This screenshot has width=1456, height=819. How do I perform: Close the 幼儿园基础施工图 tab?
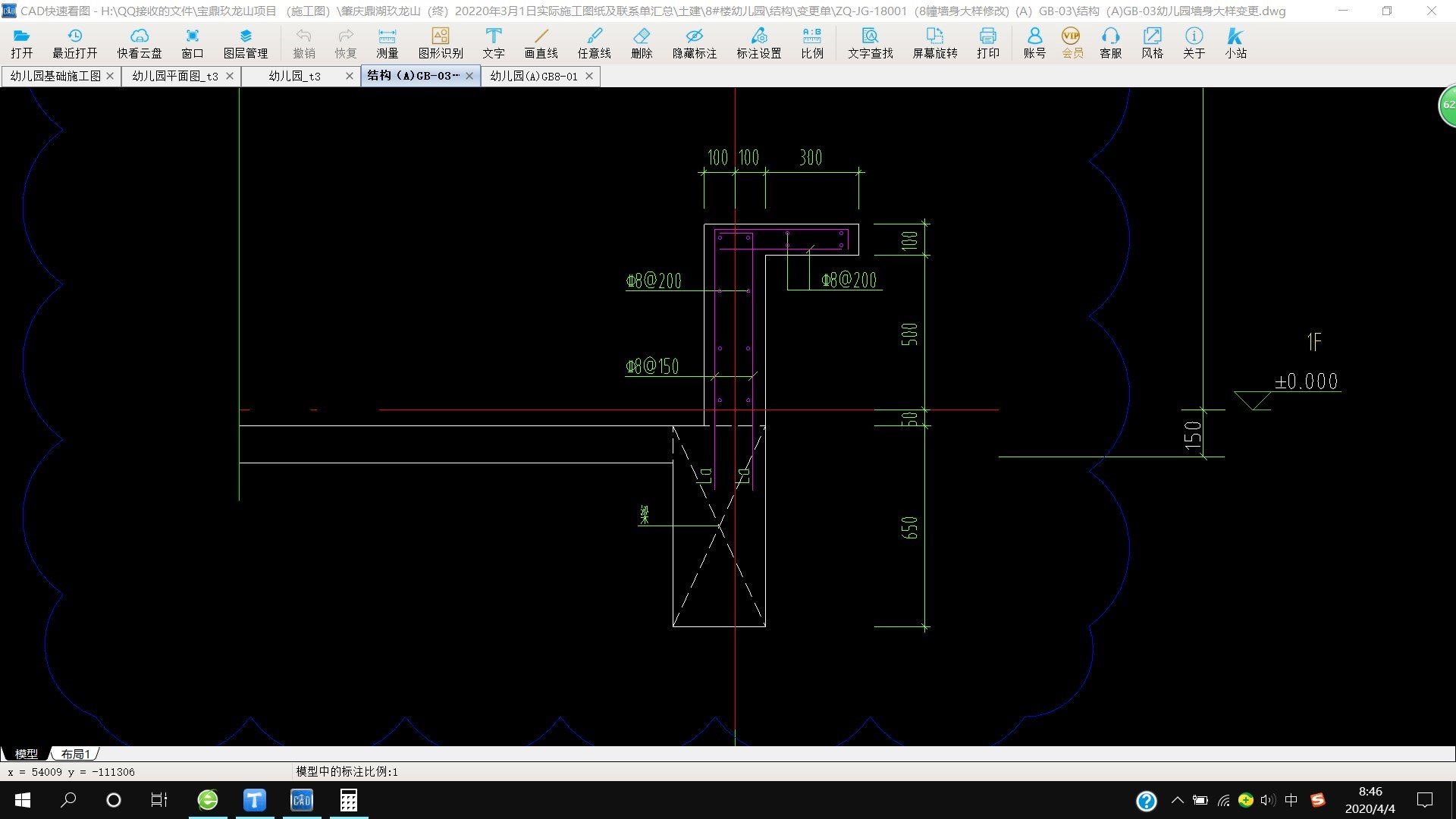(110, 76)
